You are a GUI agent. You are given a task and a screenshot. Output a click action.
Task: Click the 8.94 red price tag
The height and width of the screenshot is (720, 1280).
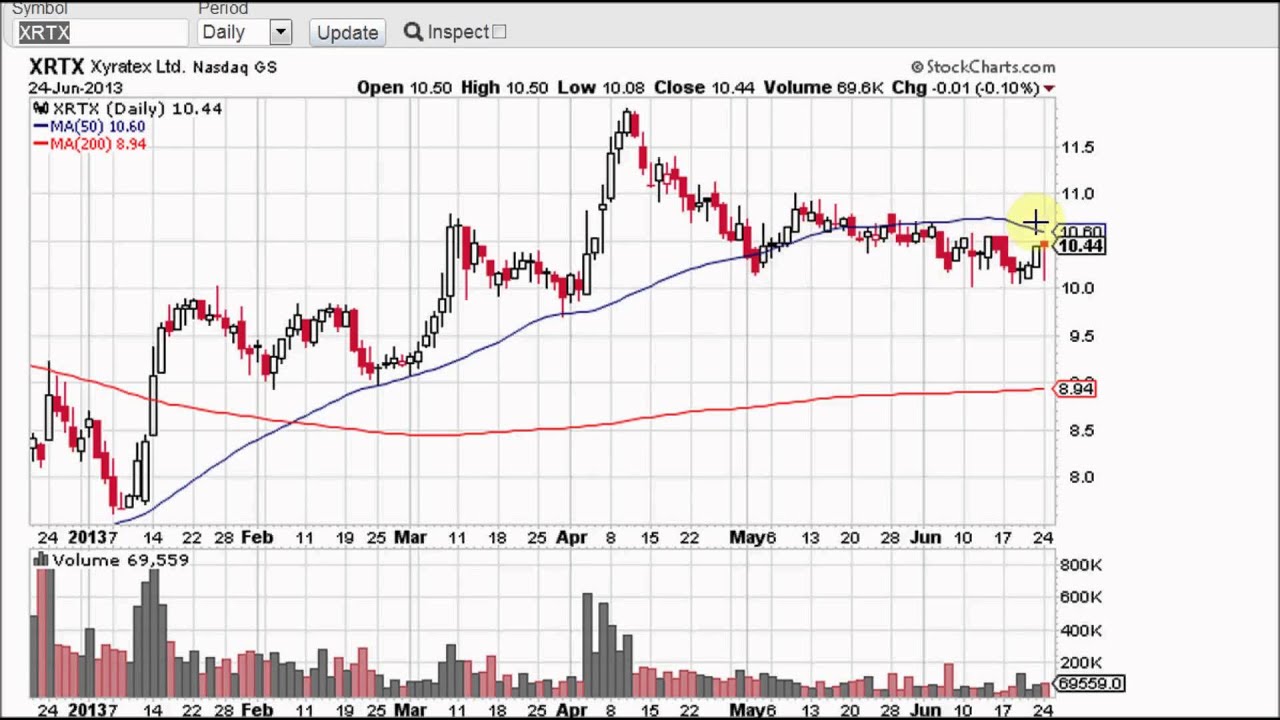(x=1075, y=389)
